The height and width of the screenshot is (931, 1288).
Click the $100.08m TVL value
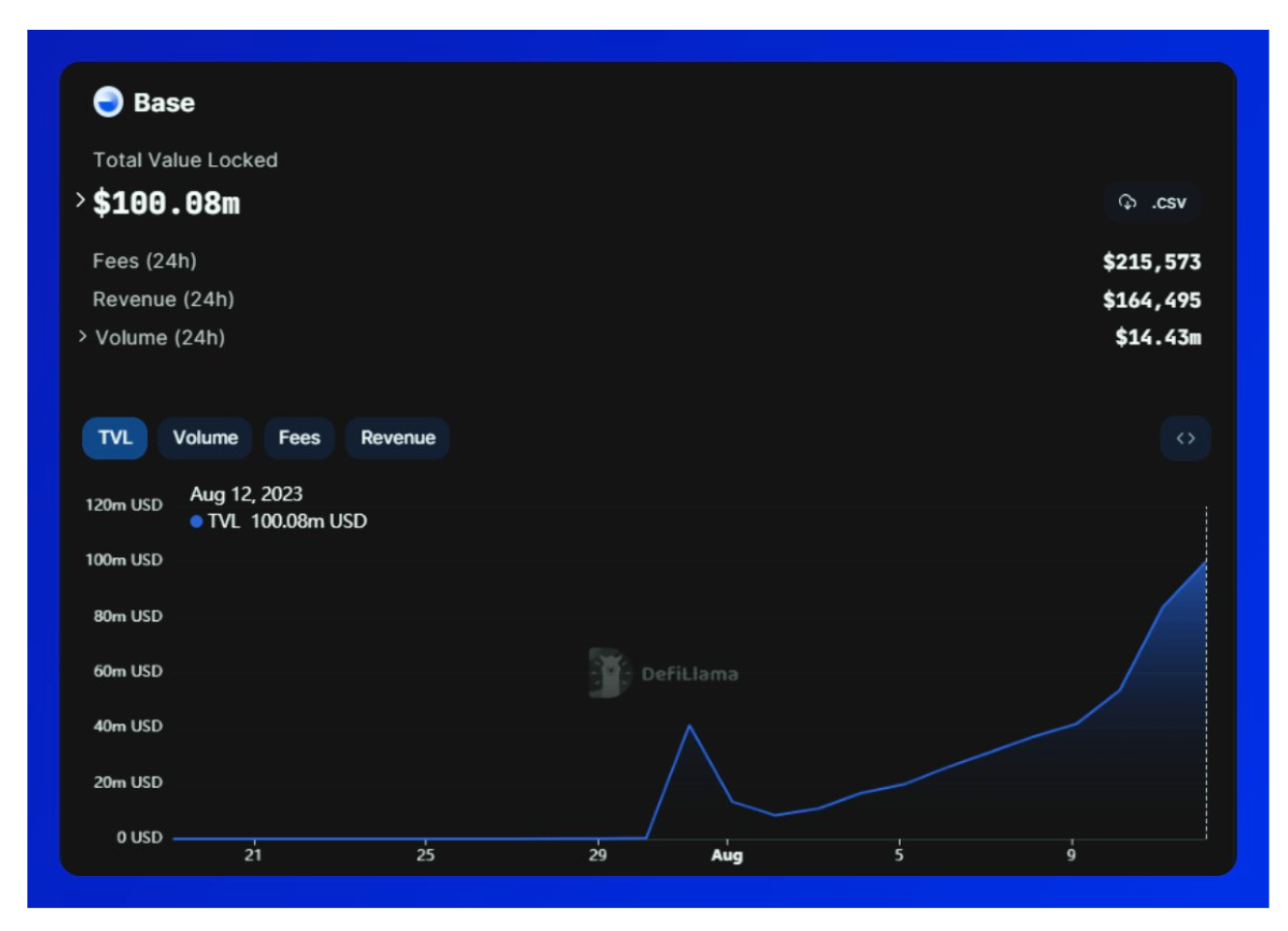click(x=166, y=203)
